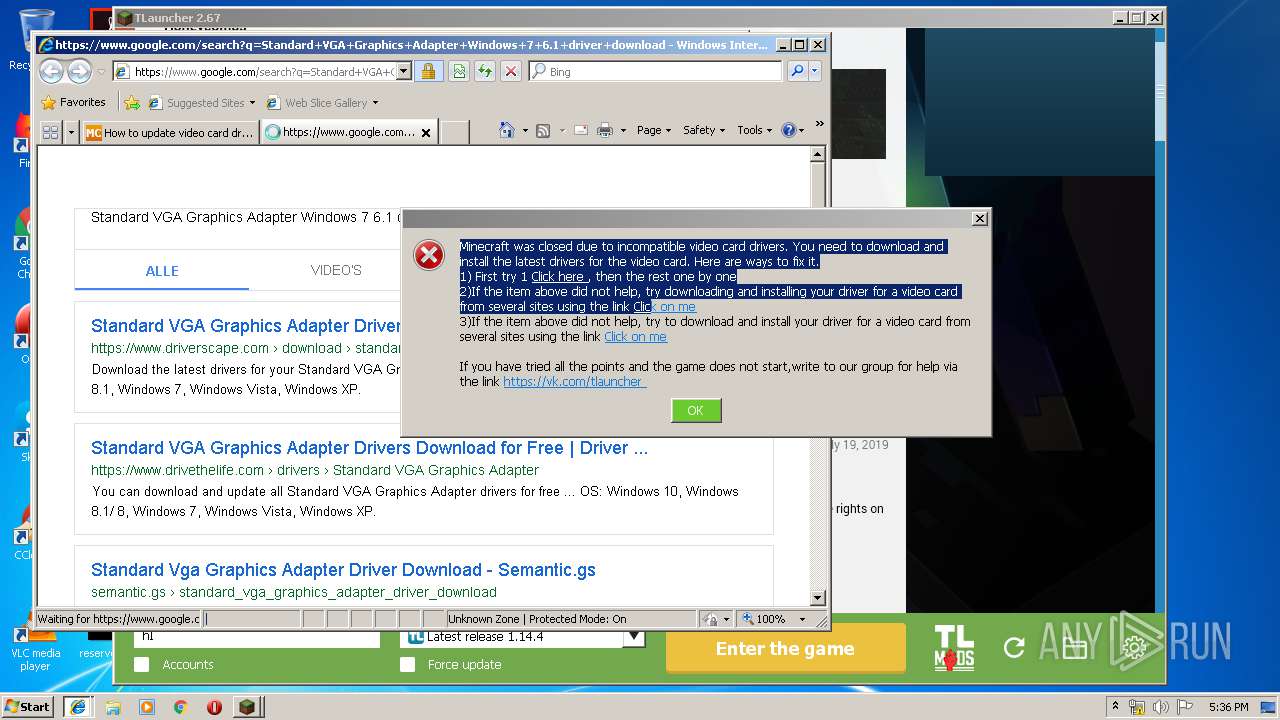Open new blank tab button

point(454,132)
